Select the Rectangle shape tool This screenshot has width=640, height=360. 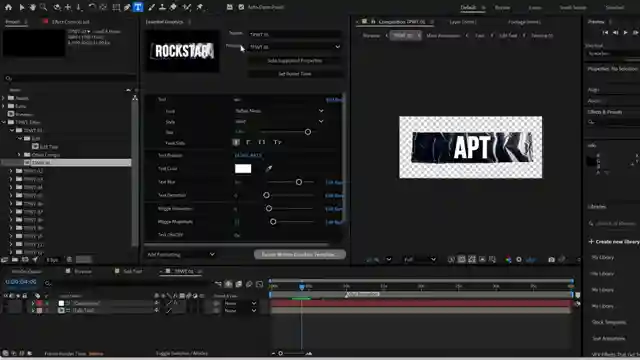coord(116,7)
